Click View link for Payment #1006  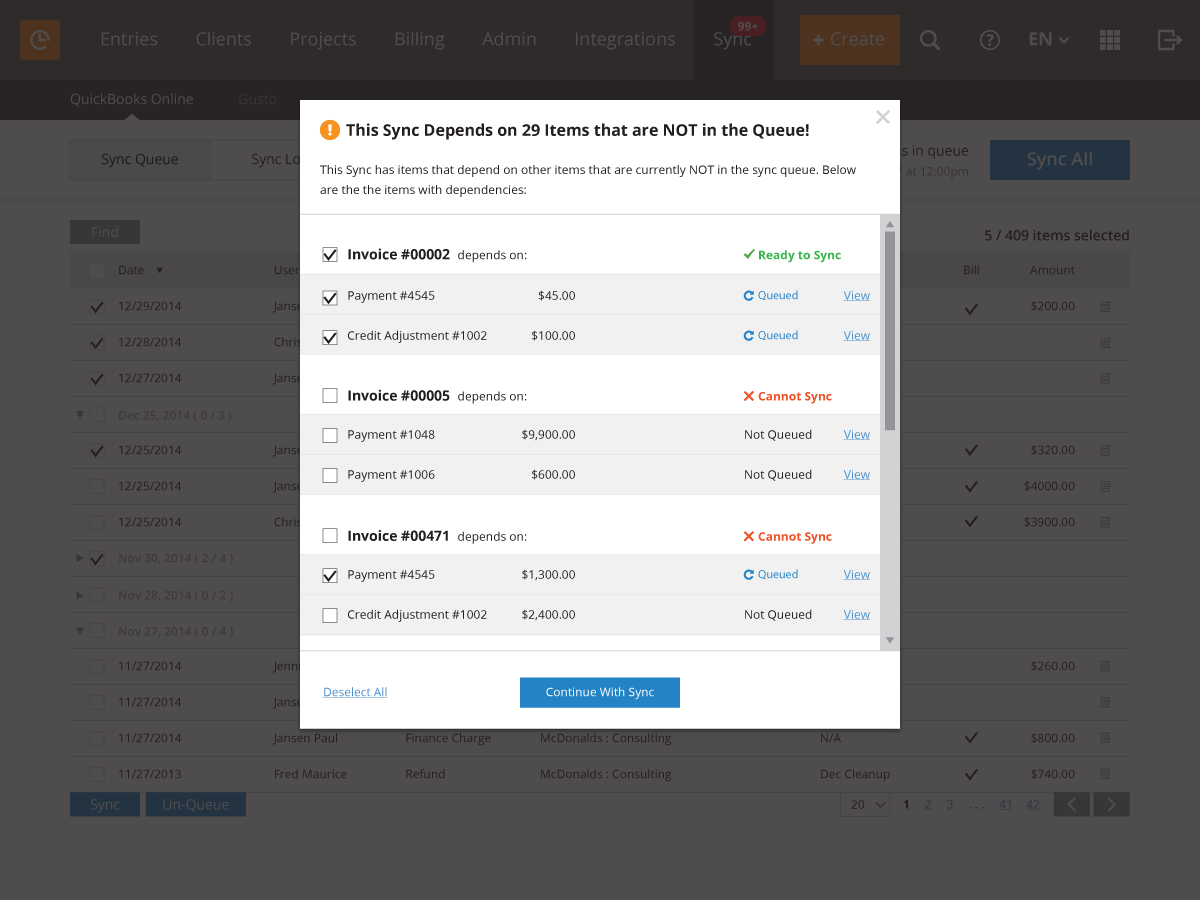point(856,475)
